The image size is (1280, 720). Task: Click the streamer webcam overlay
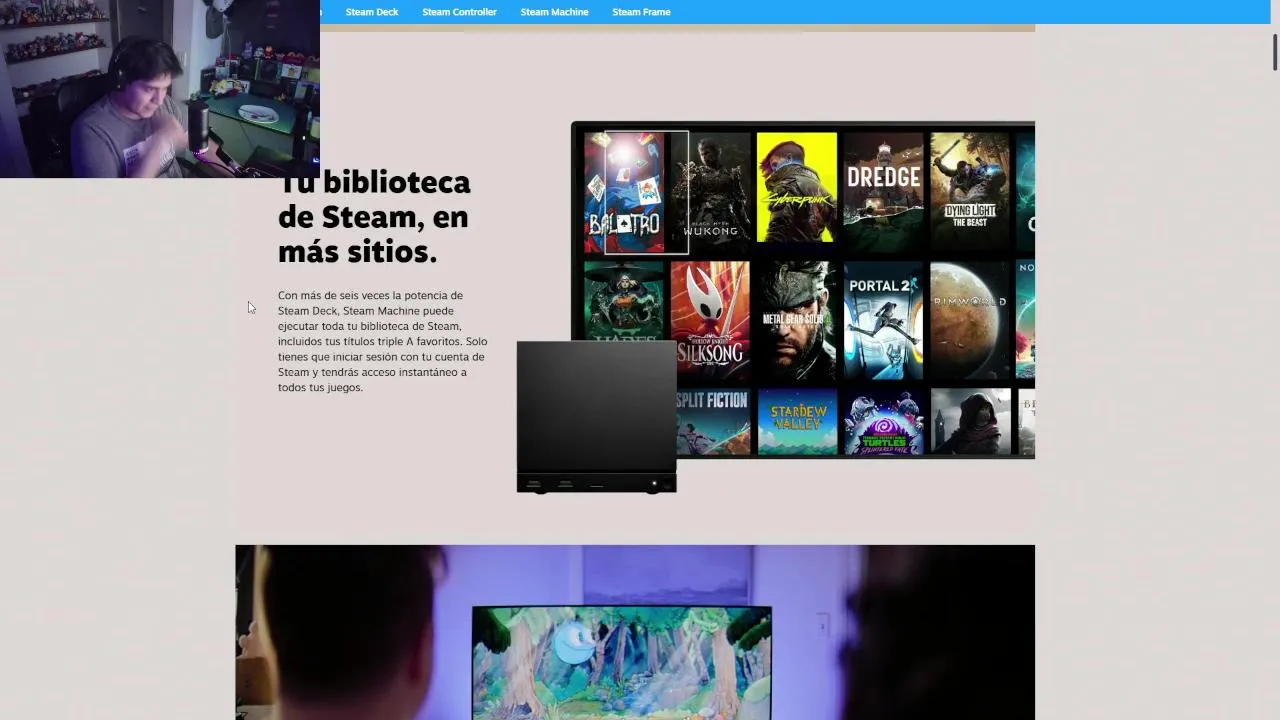pos(160,89)
